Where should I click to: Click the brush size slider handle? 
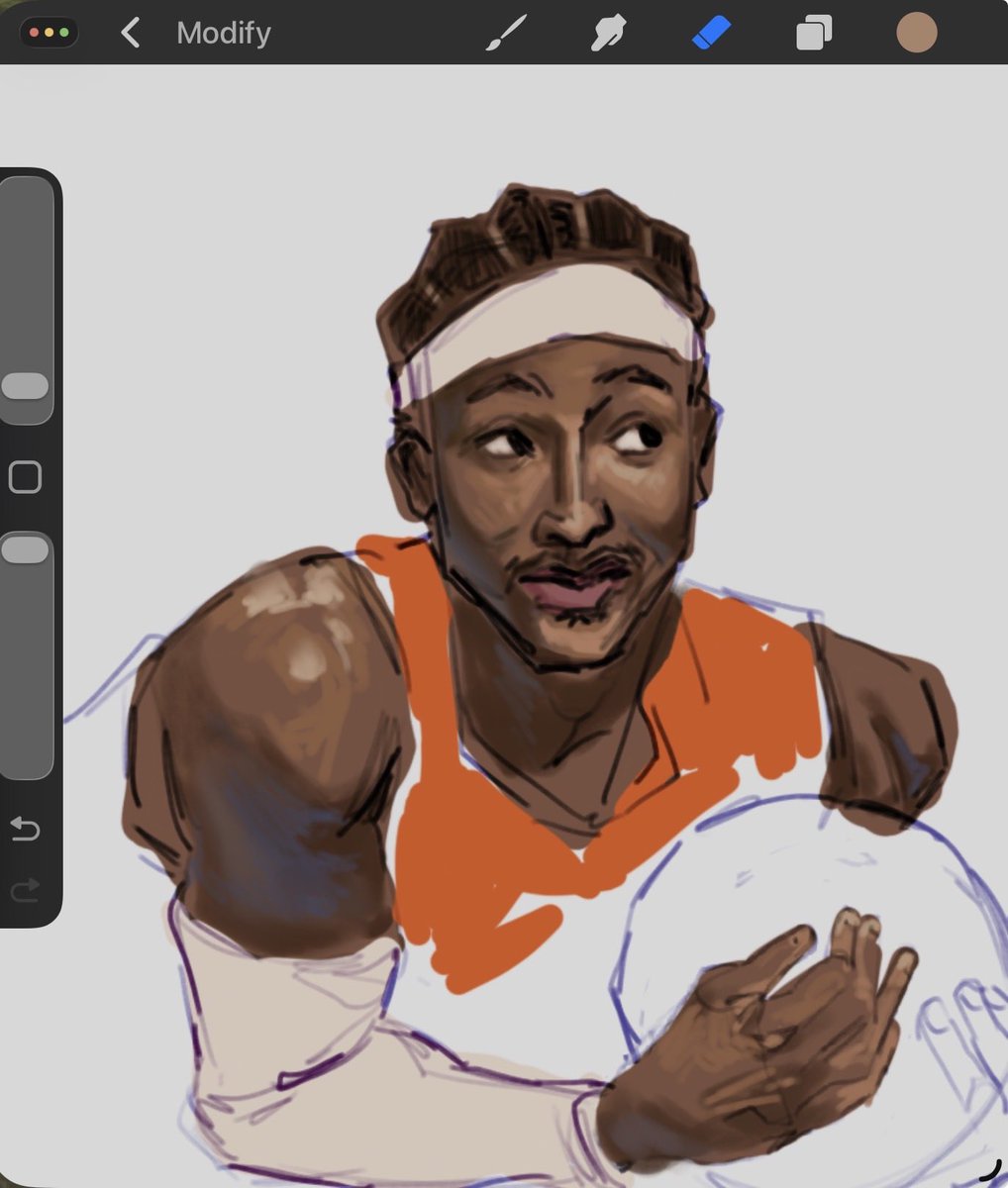coord(25,386)
